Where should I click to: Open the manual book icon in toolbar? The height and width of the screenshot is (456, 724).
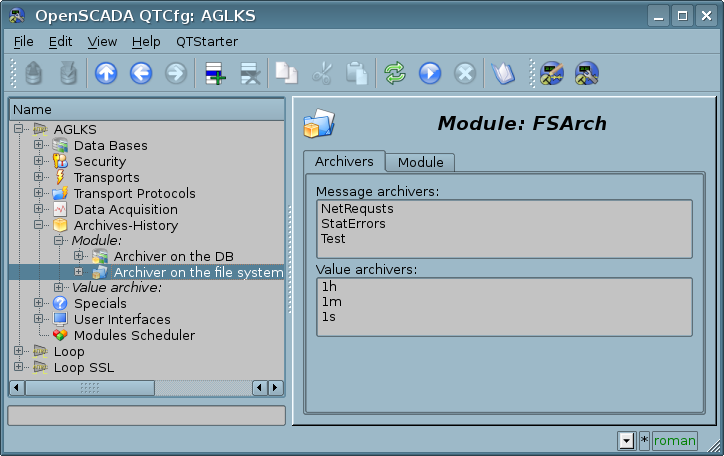[x=502, y=73]
